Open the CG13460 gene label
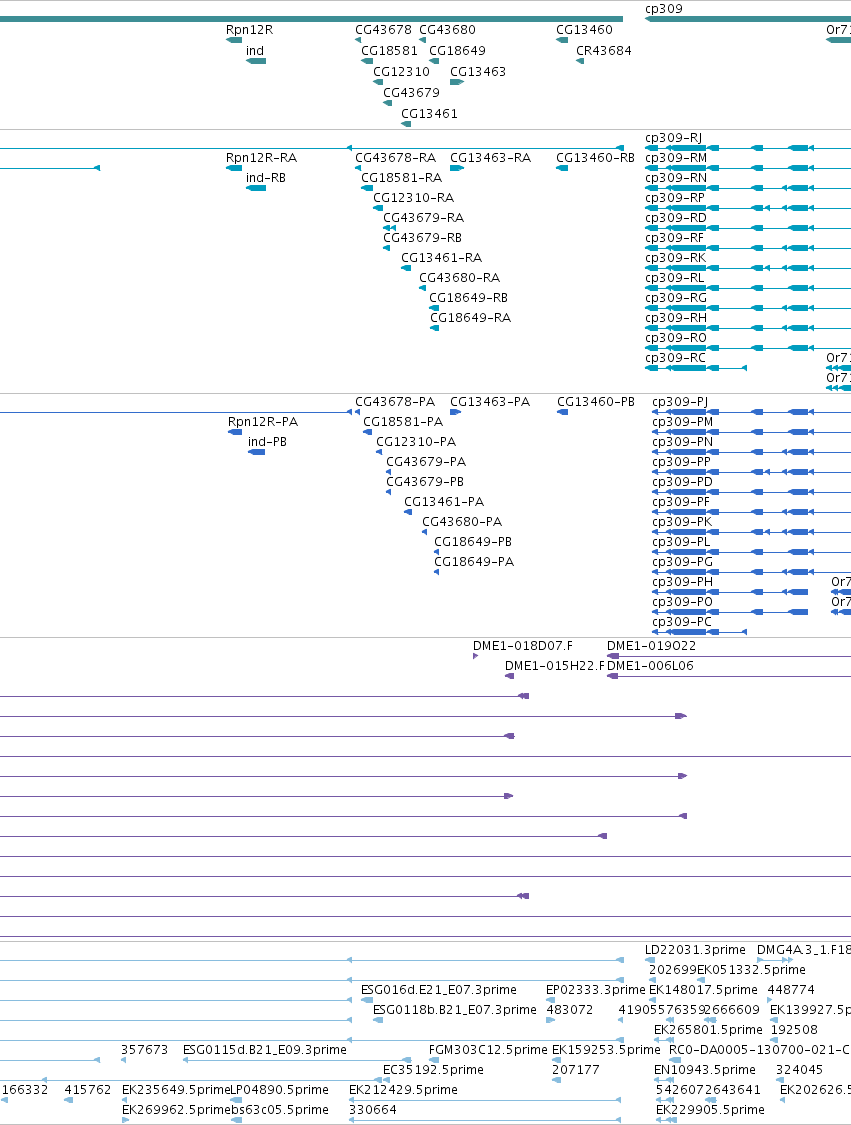 pos(584,29)
